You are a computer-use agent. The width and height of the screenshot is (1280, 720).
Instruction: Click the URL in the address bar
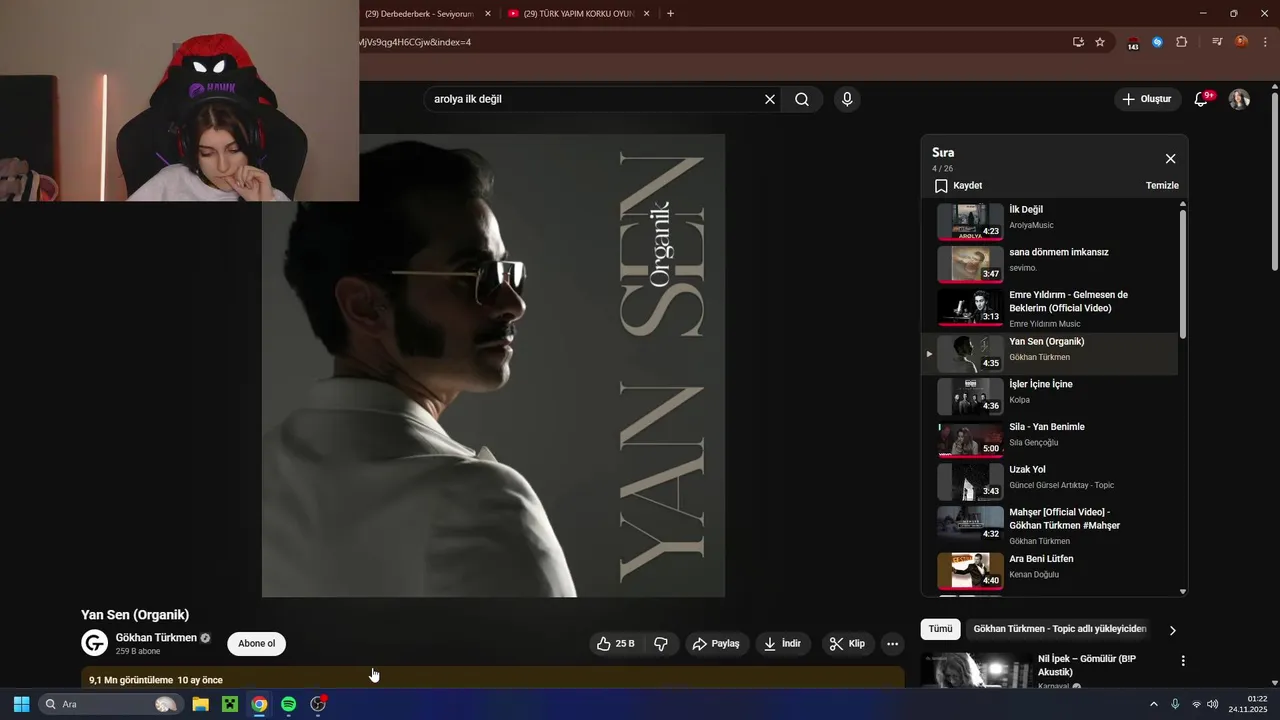414,42
